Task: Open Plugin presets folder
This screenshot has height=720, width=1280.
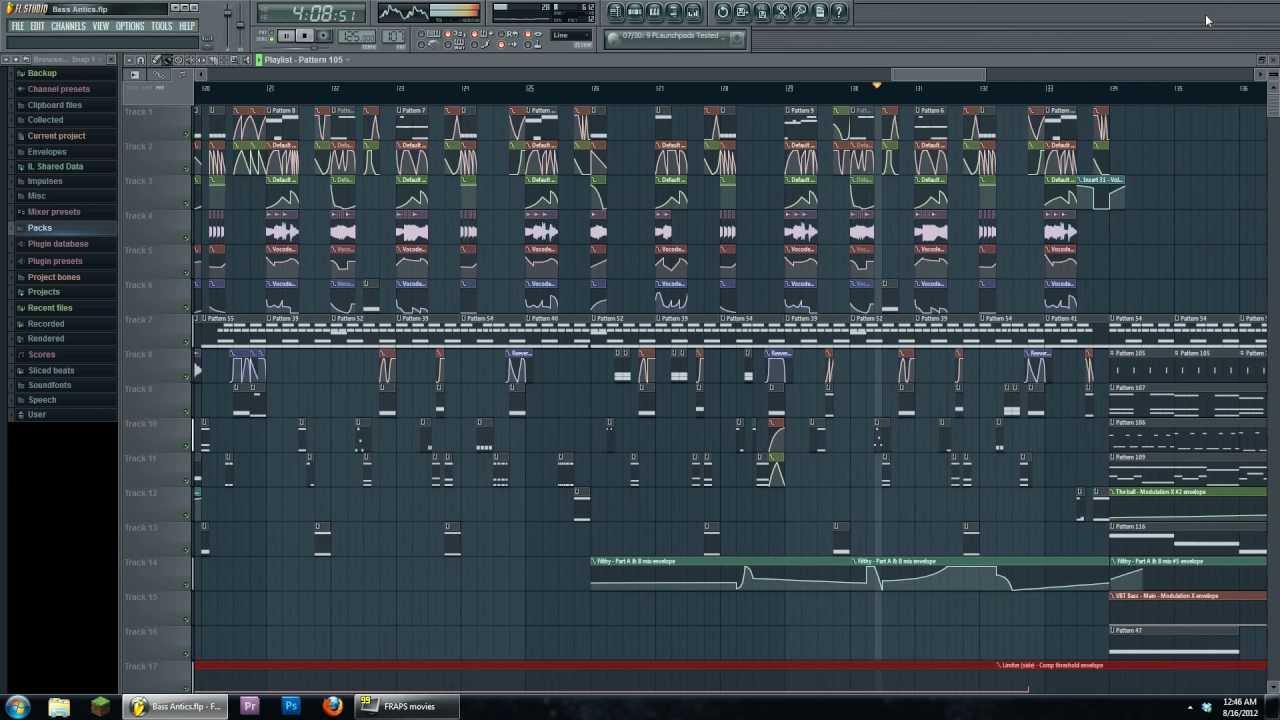Action: click(55, 261)
